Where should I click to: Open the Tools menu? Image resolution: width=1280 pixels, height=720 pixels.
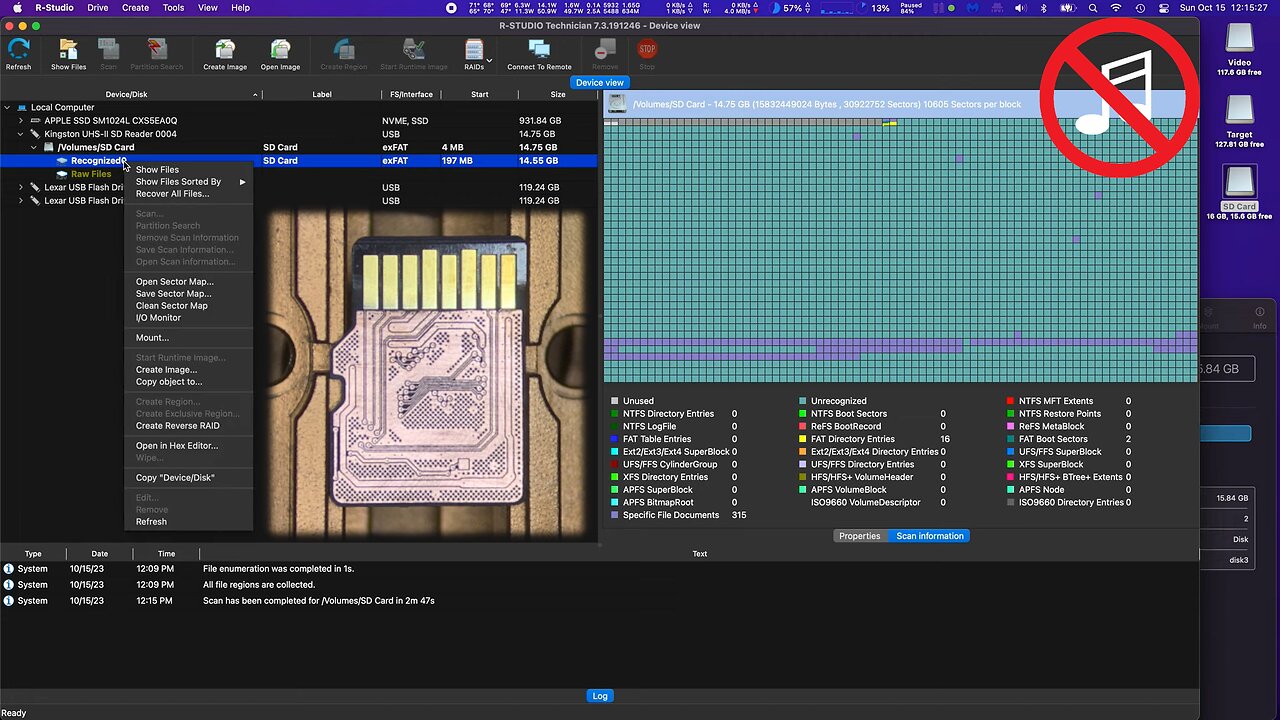[173, 7]
